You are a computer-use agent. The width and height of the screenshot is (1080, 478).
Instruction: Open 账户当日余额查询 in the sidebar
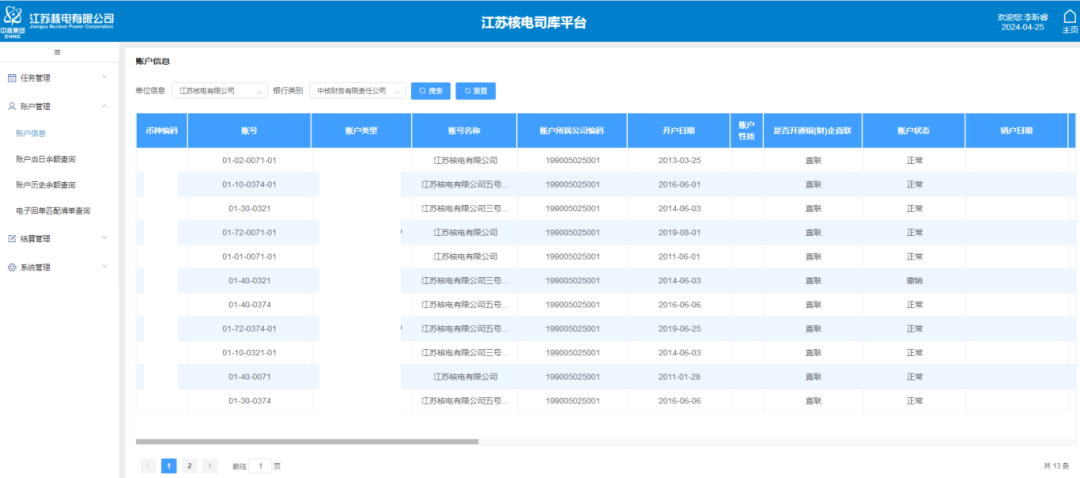coord(46,159)
